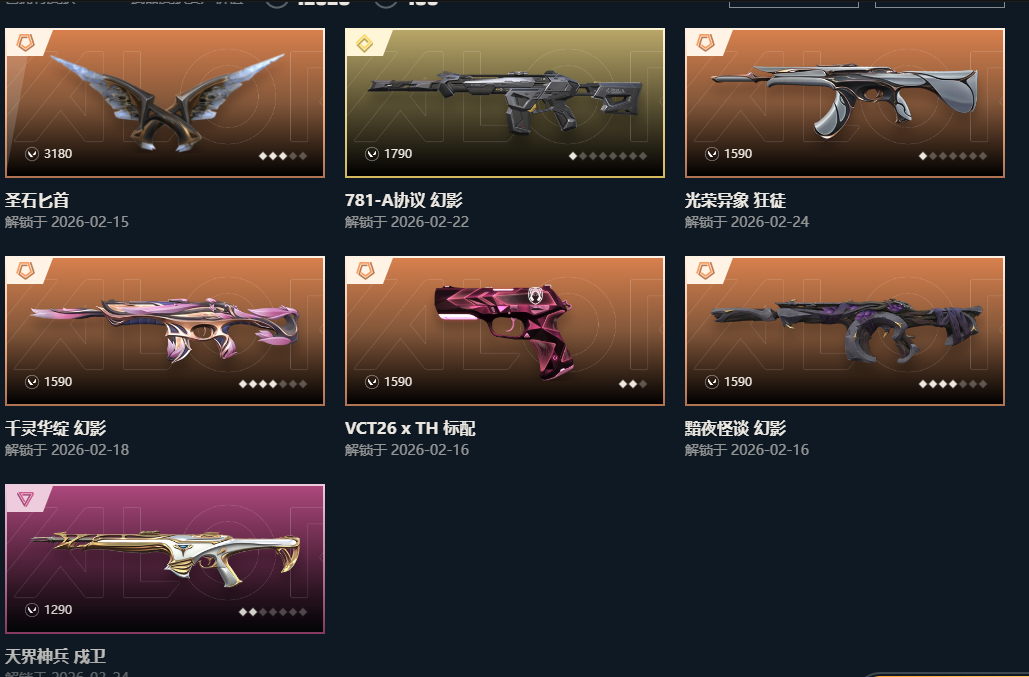Click the yellow diamond tier badge on 781-A协议
1029x677 pixels.
click(365, 43)
